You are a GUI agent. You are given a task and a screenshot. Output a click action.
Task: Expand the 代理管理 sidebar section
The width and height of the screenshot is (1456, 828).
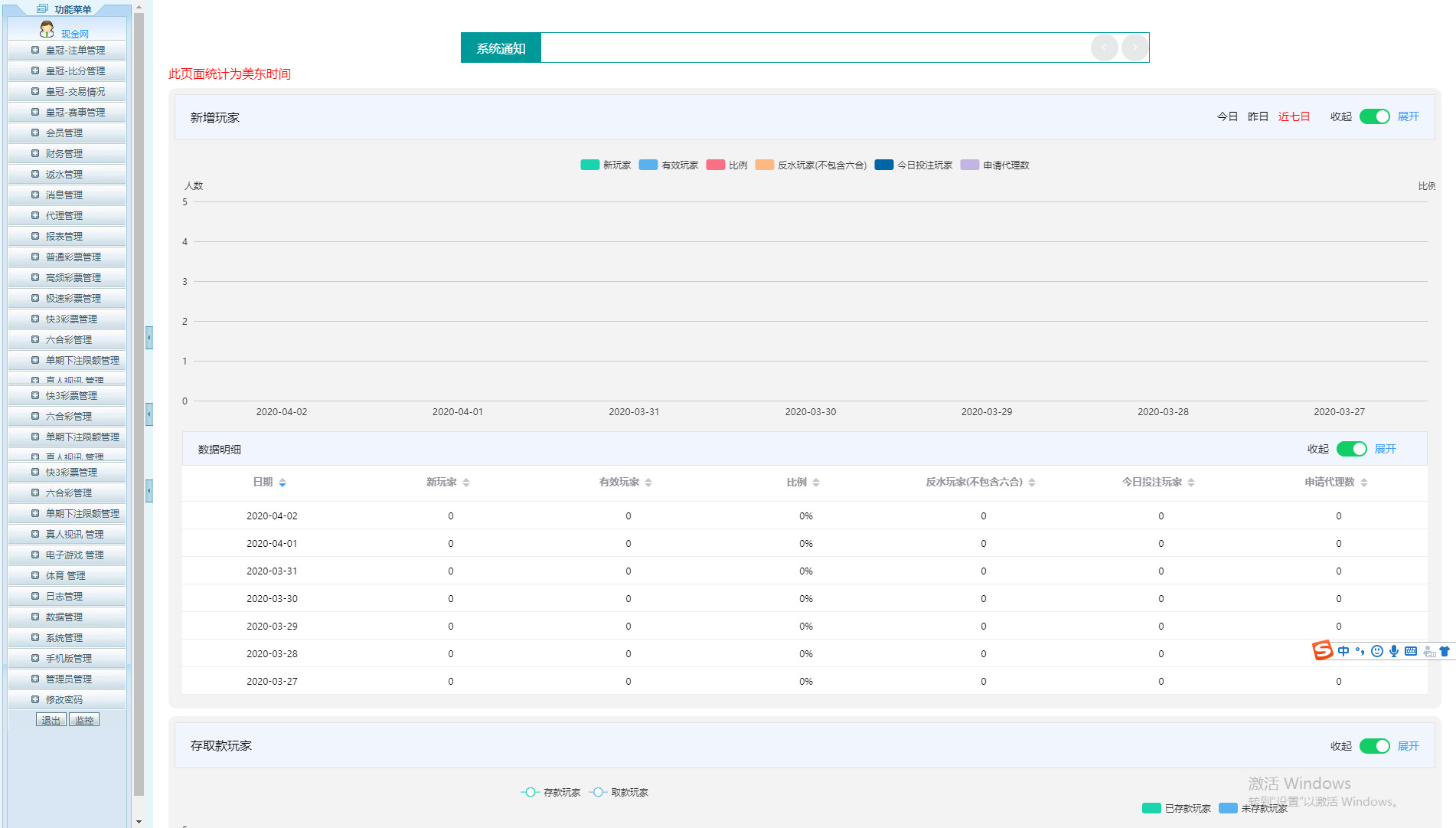[64, 215]
